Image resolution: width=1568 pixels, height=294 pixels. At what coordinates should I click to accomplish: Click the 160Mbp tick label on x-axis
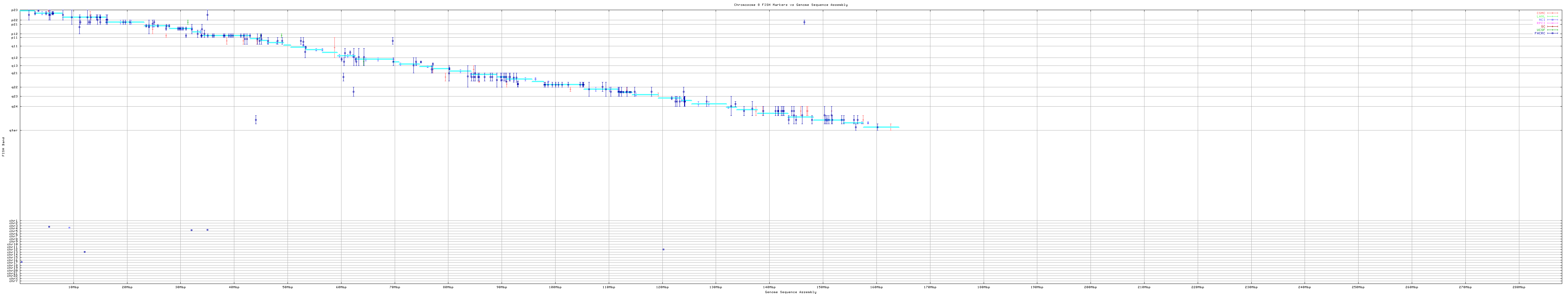click(876, 287)
